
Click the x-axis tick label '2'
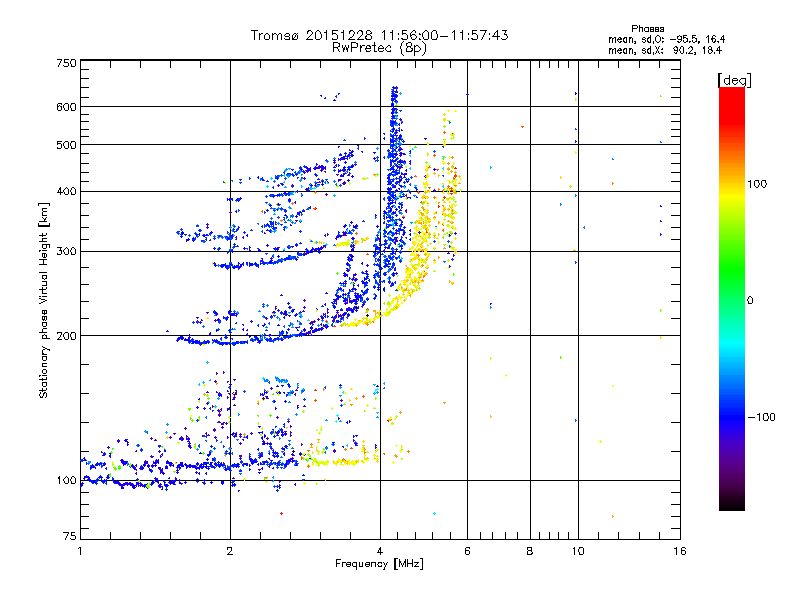(230, 551)
